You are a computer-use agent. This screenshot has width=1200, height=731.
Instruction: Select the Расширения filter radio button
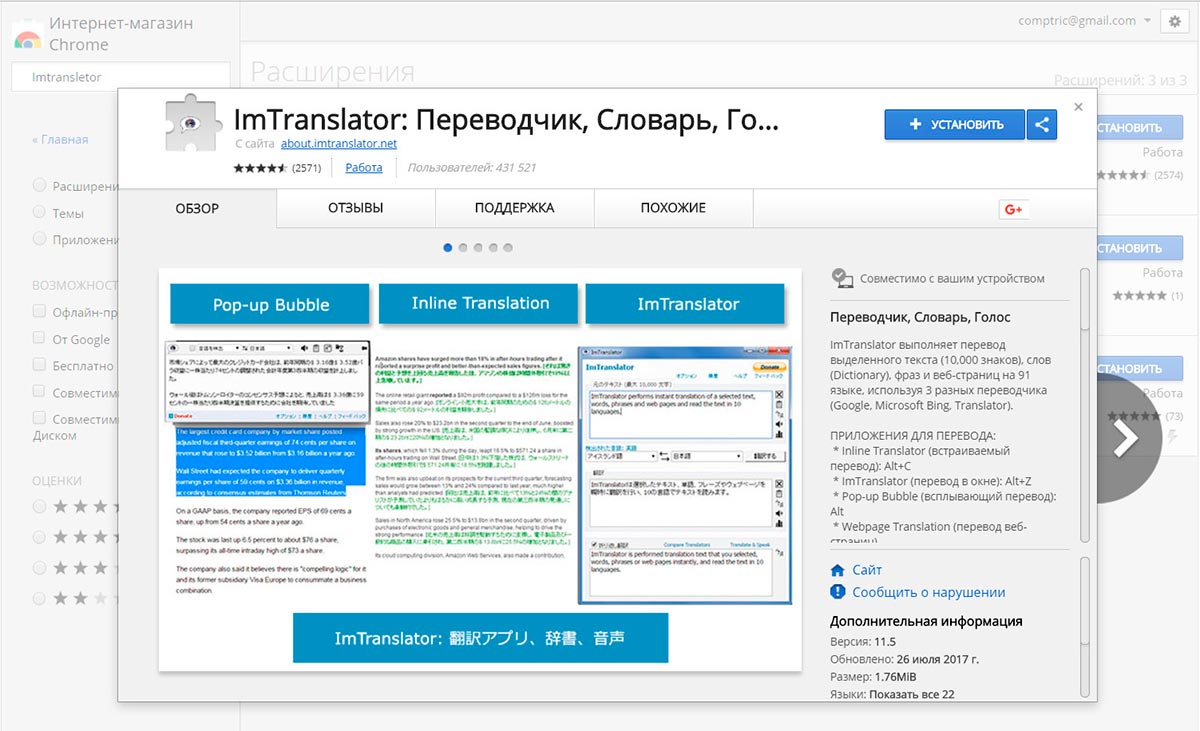(x=39, y=186)
